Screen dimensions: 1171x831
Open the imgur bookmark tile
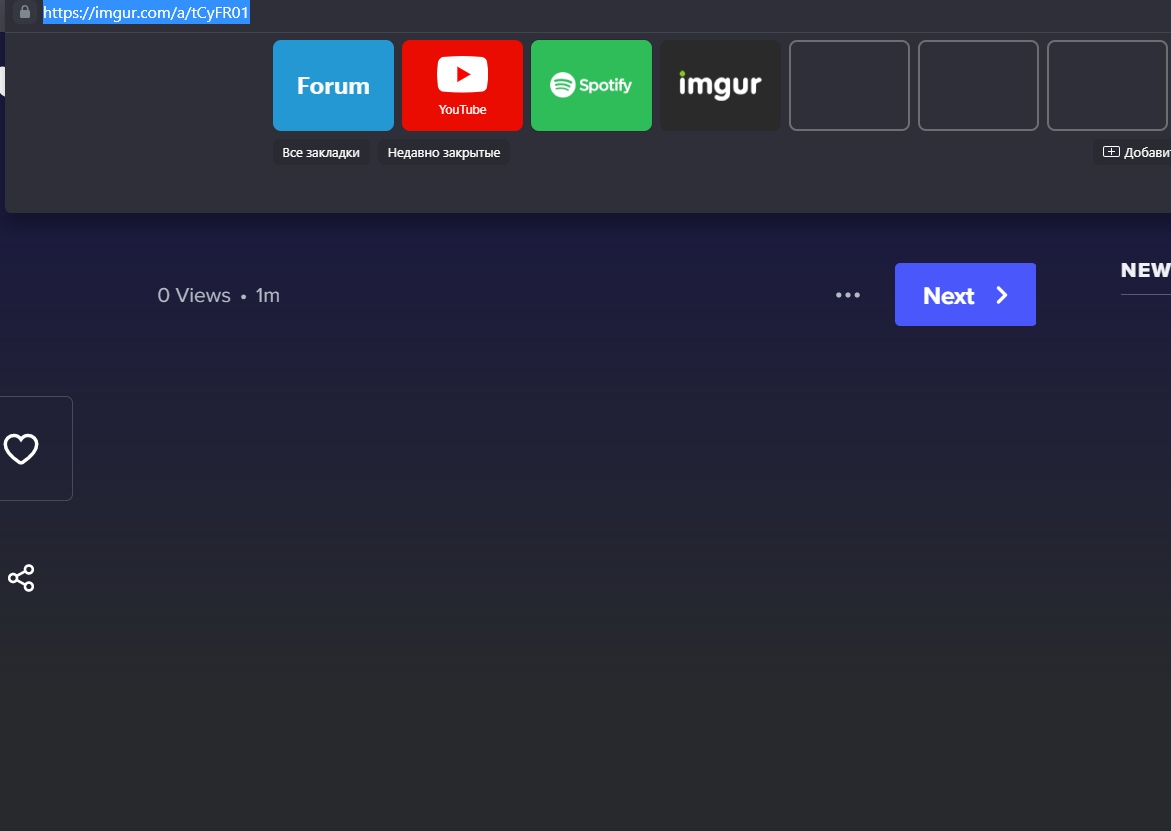(720, 86)
